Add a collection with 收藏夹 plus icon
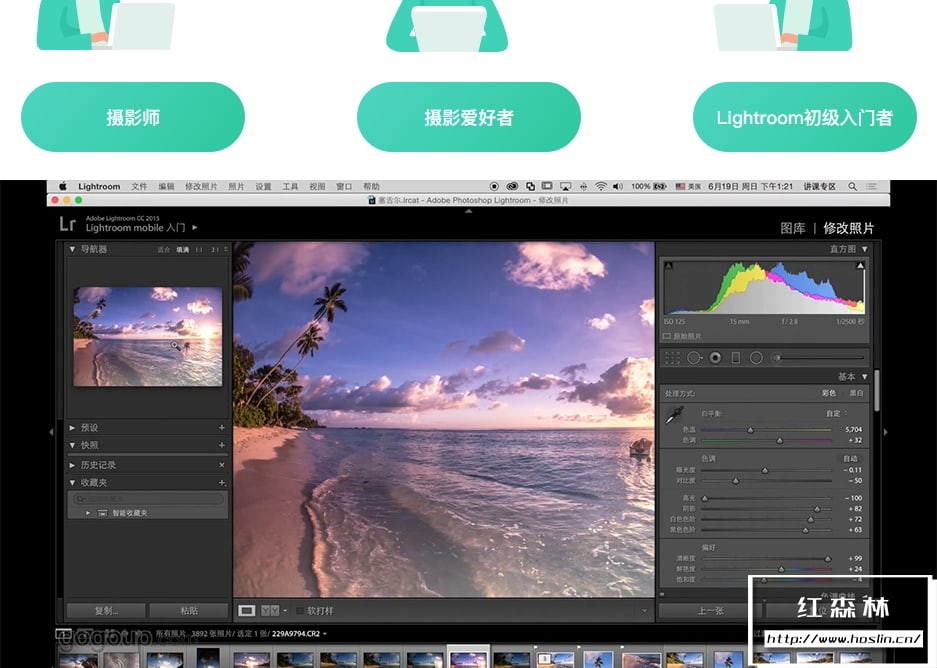The width and height of the screenshot is (937, 668). point(222,482)
